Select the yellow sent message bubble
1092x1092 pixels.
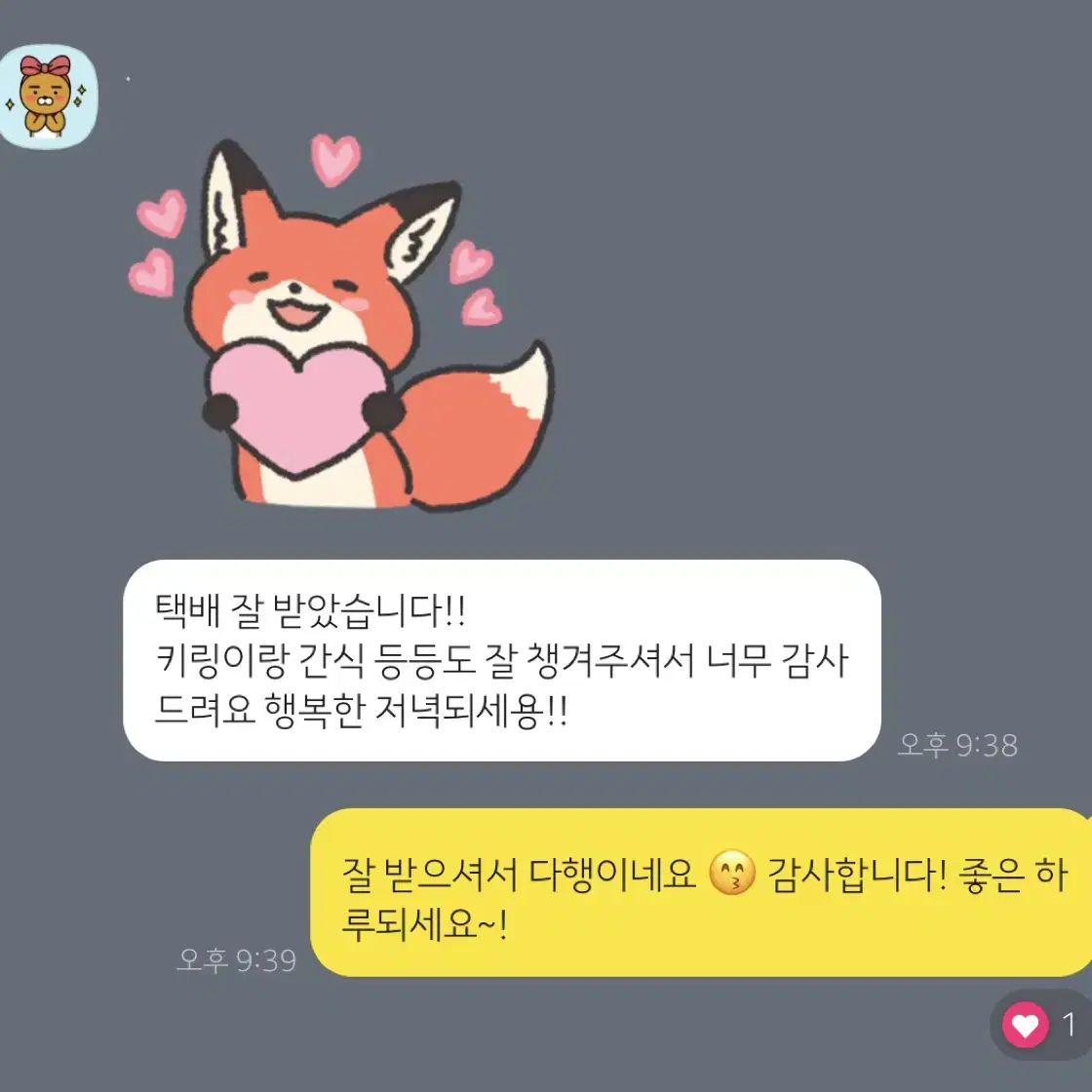(x=701, y=892)
